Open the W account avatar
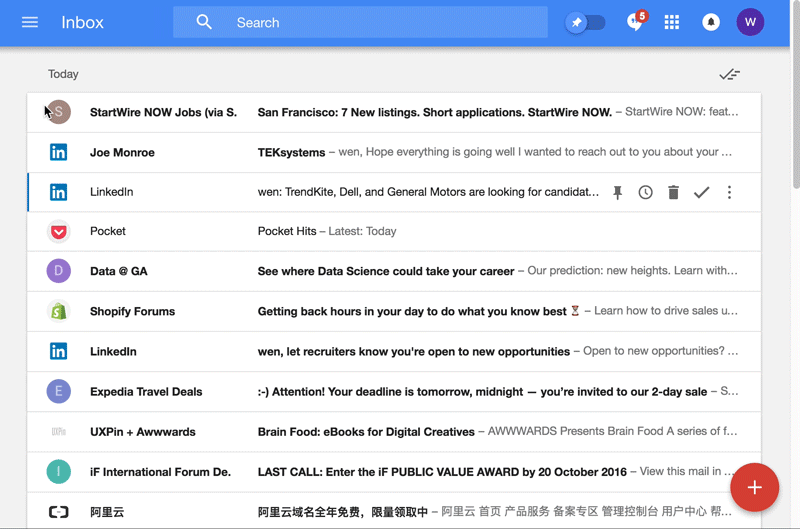 click(750, 22)
